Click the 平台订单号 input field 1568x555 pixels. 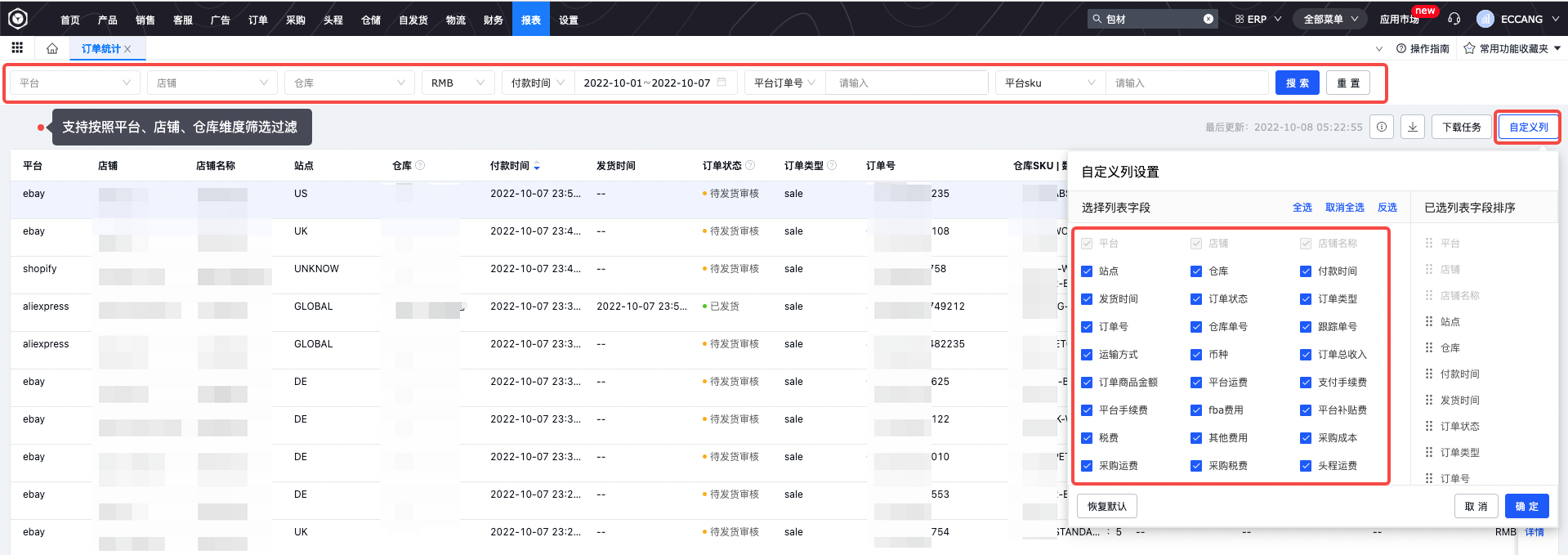(907, 83)
